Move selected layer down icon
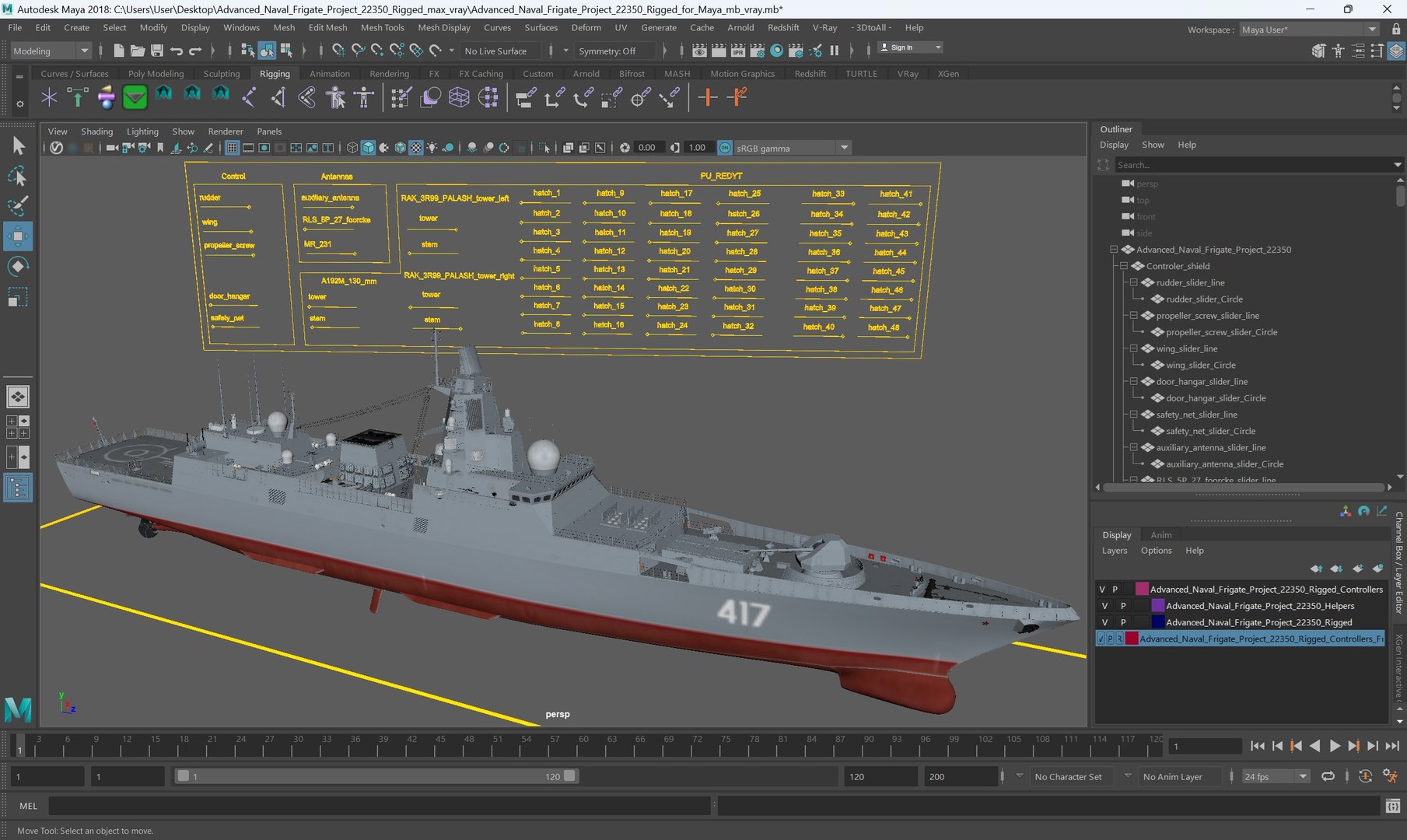1407x840 pixels. [x=1336, y=569]
